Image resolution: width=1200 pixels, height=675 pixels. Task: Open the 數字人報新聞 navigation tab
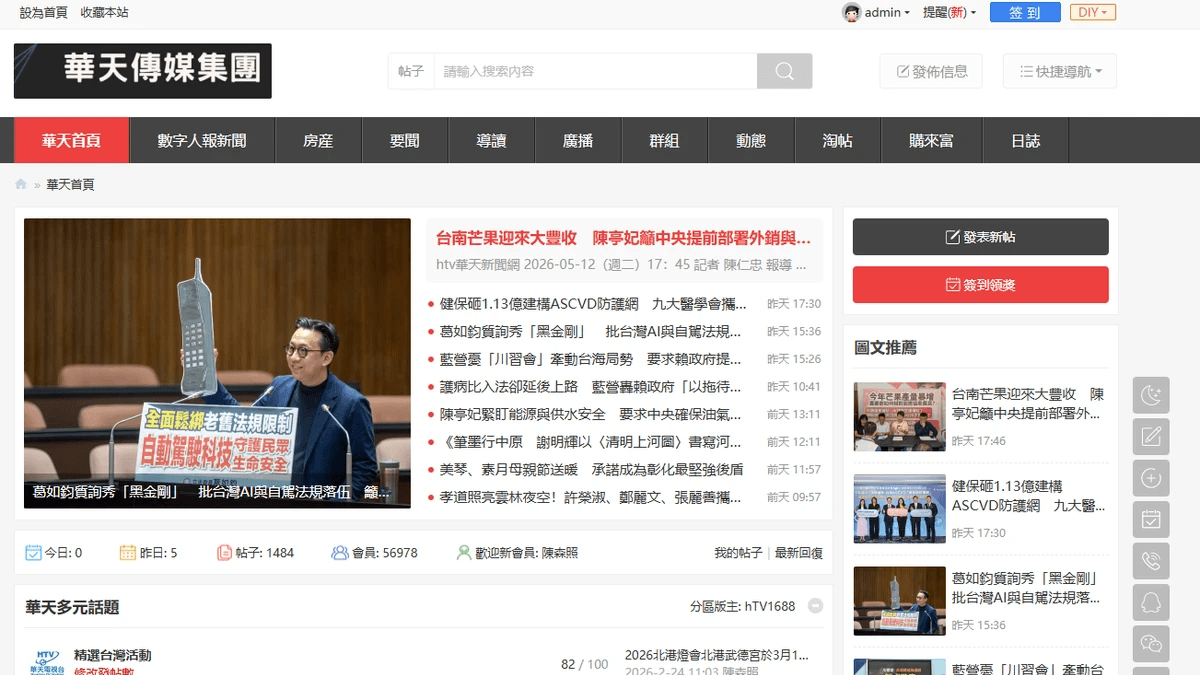(202, 140)
